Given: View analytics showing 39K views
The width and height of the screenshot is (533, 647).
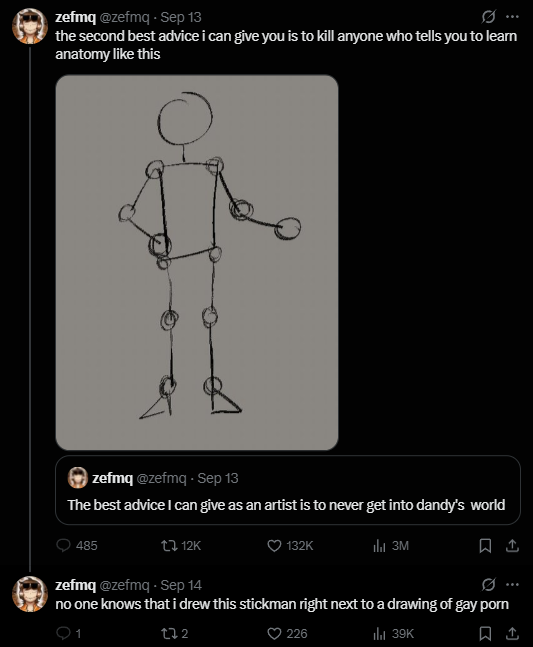Looking at the screenshot, I should click(x=393, y=633).
